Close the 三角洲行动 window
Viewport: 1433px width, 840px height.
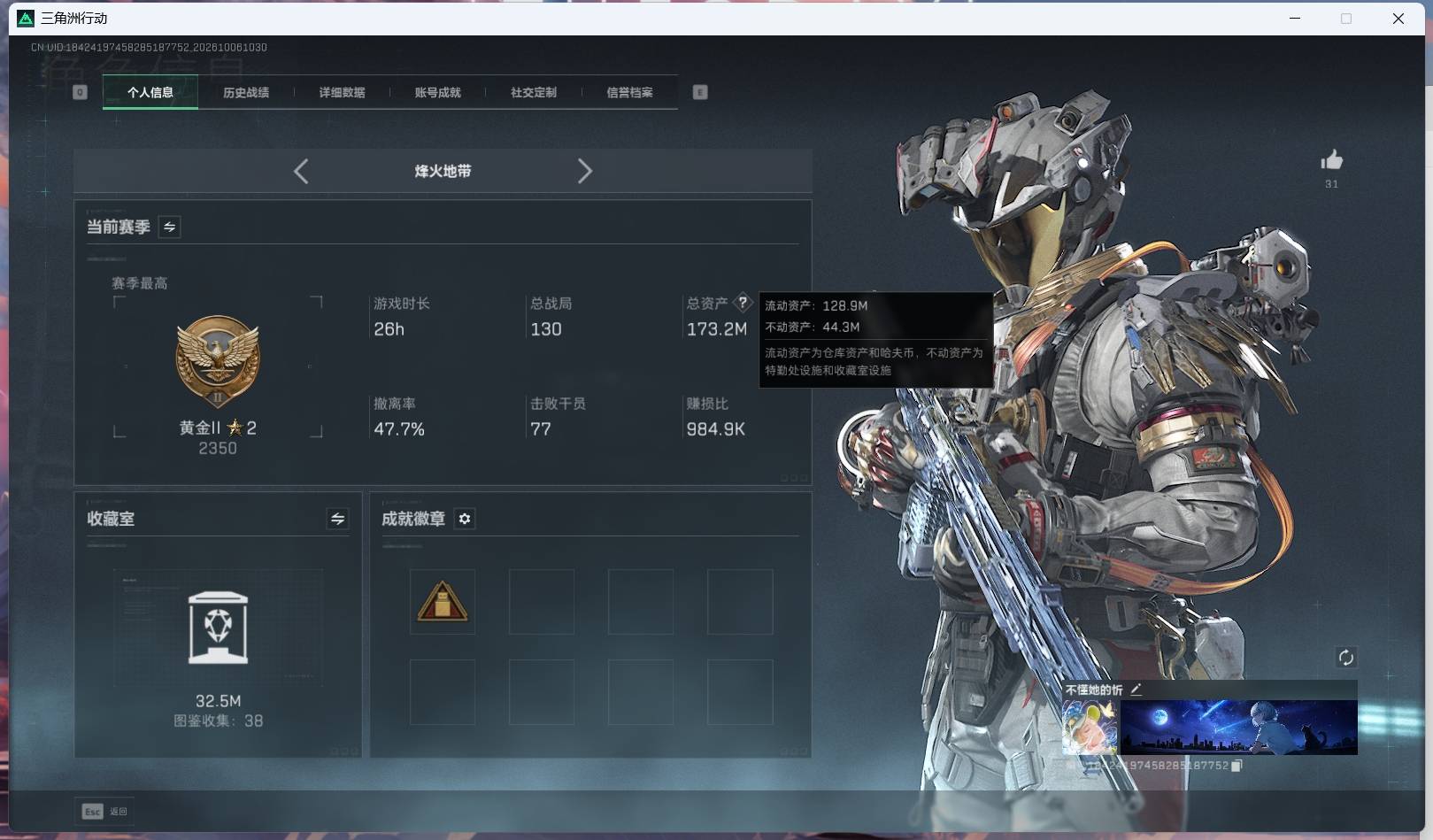click(1398, 18)
